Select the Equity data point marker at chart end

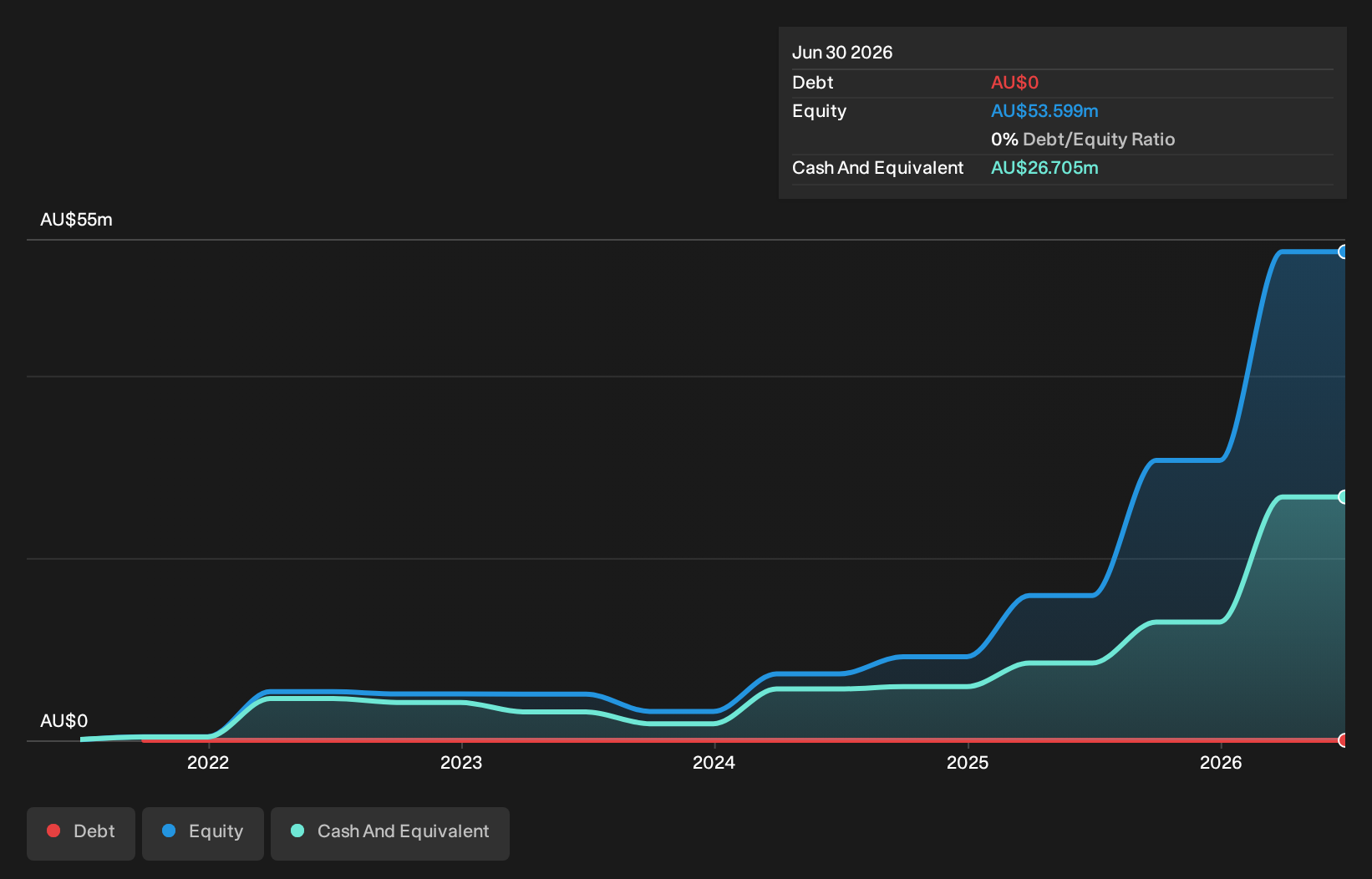1344,252
